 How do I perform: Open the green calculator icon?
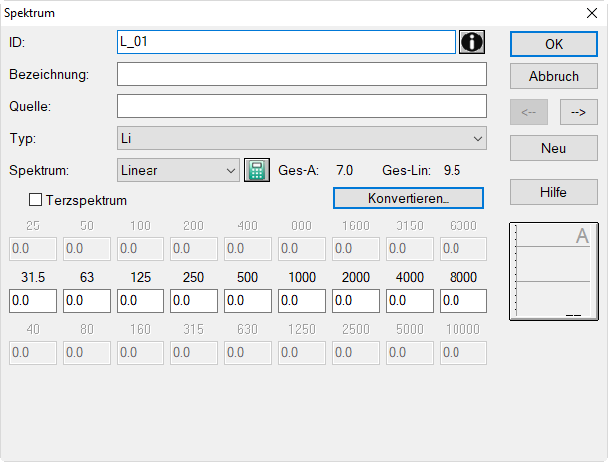coord(257,170)
